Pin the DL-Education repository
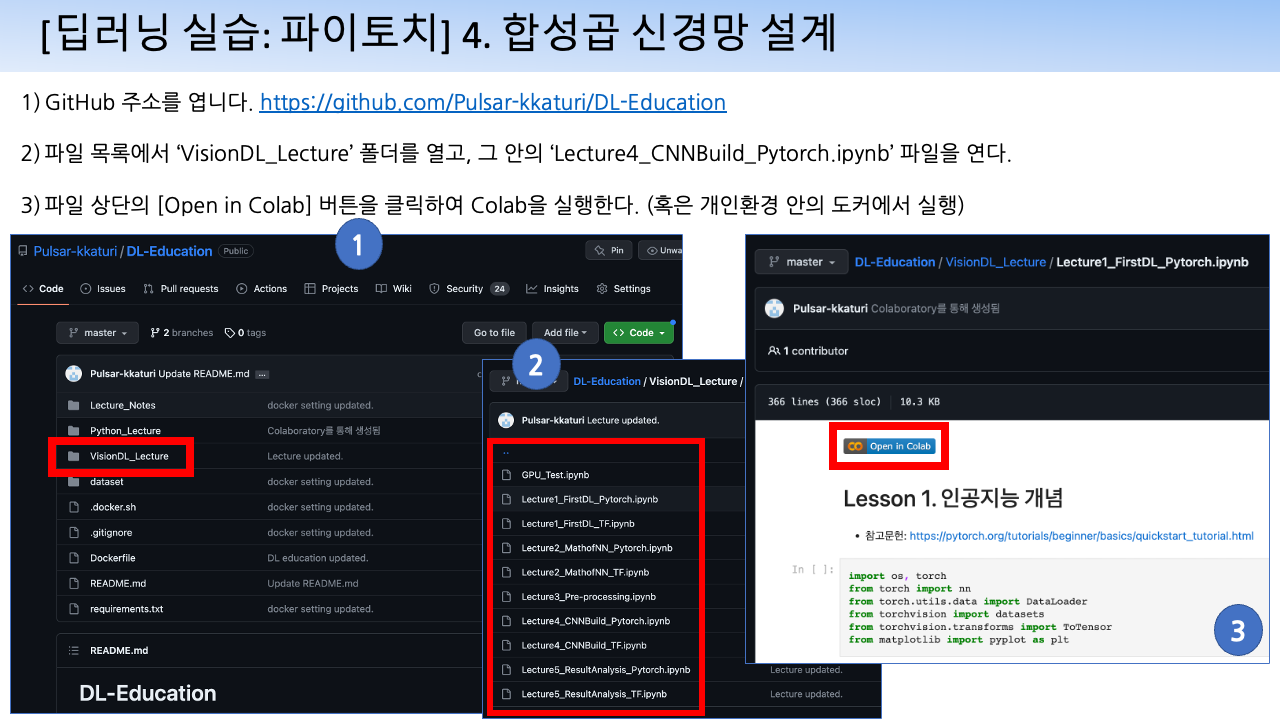Viewport: 1280px width, 720px height. pos(609,250)
